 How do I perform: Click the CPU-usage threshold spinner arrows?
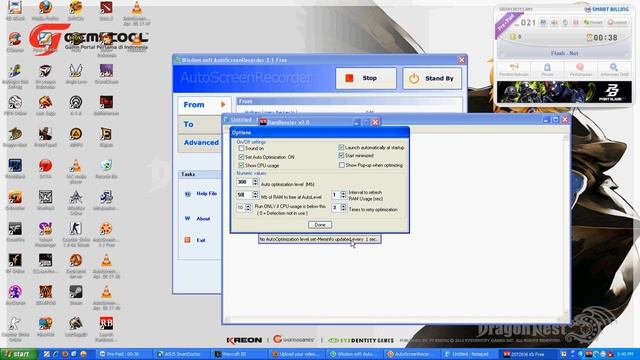(x=248, y=208)
